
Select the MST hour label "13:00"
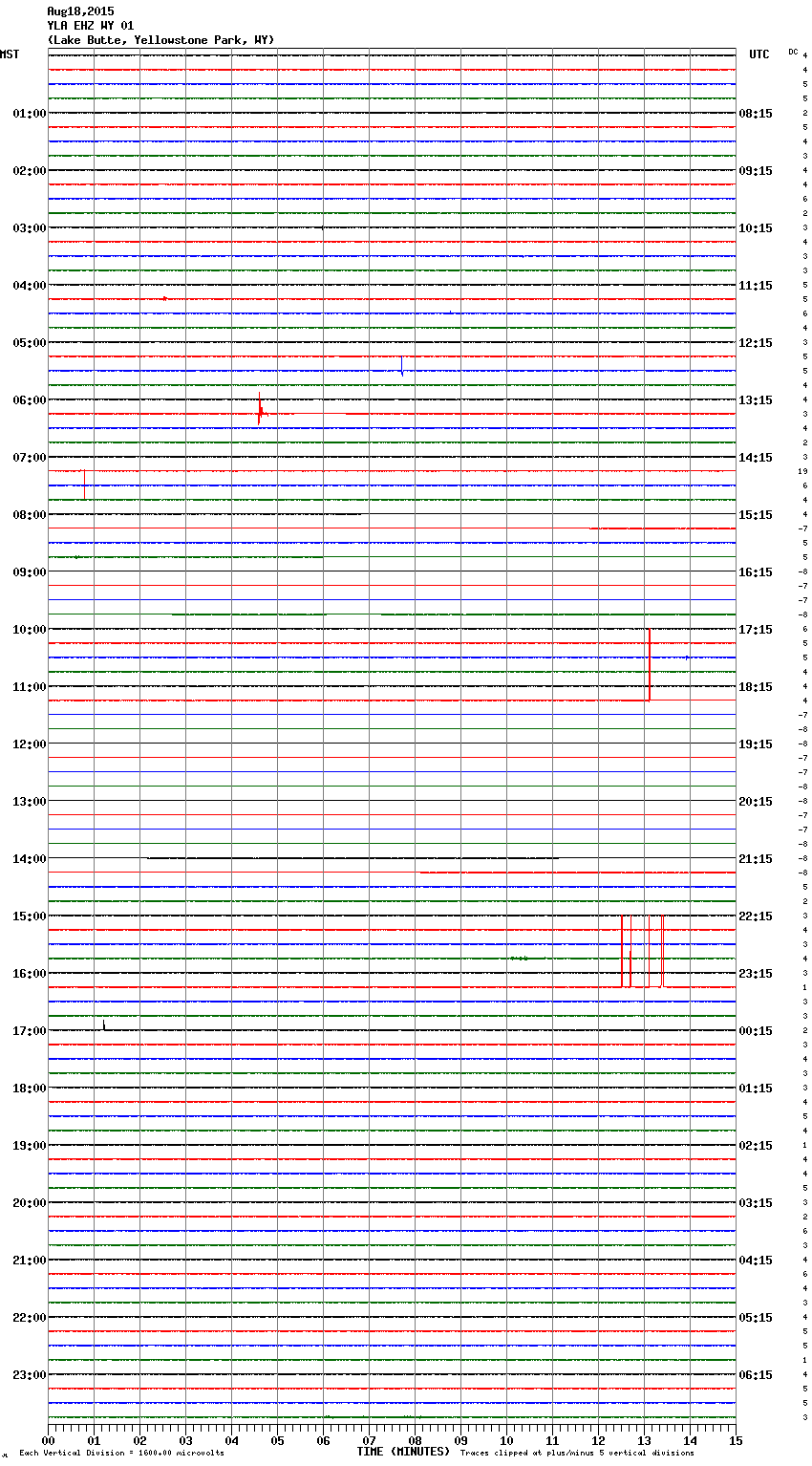pyautogui.click(x=30, y=802)
